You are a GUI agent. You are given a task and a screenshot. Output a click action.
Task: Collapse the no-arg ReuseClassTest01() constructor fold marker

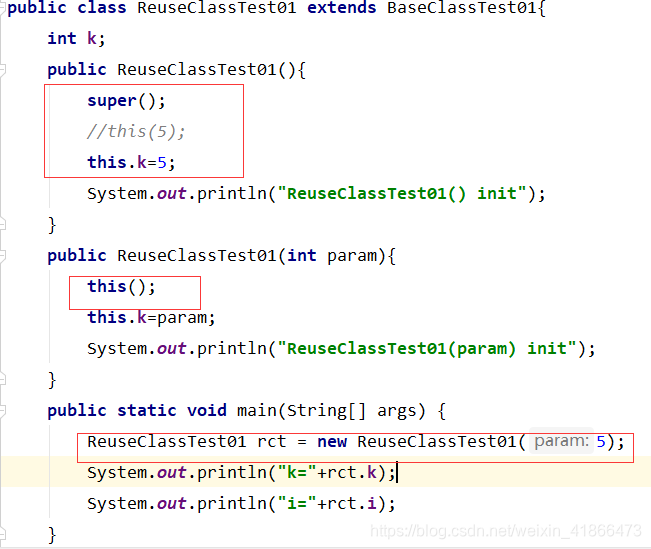2,69
